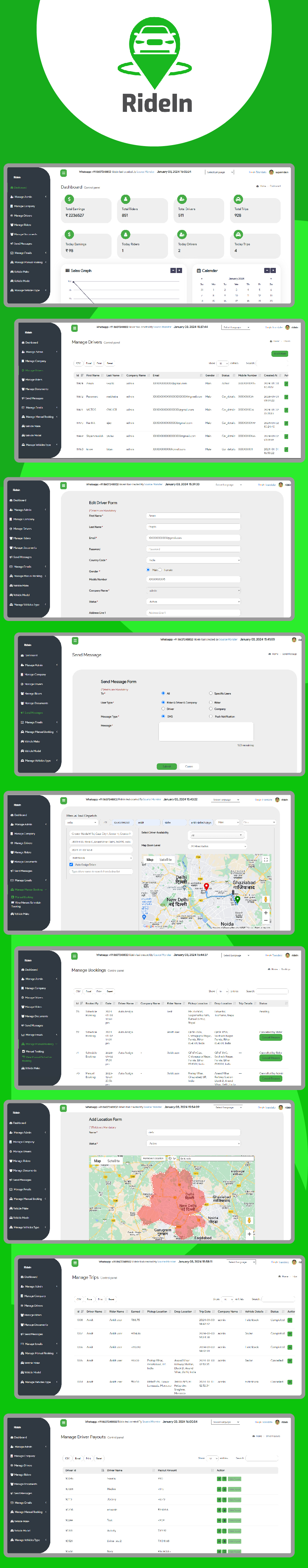Screen dimensions: 308x1568
Task: Click the Message text area
Action: (x=205, y=732)
